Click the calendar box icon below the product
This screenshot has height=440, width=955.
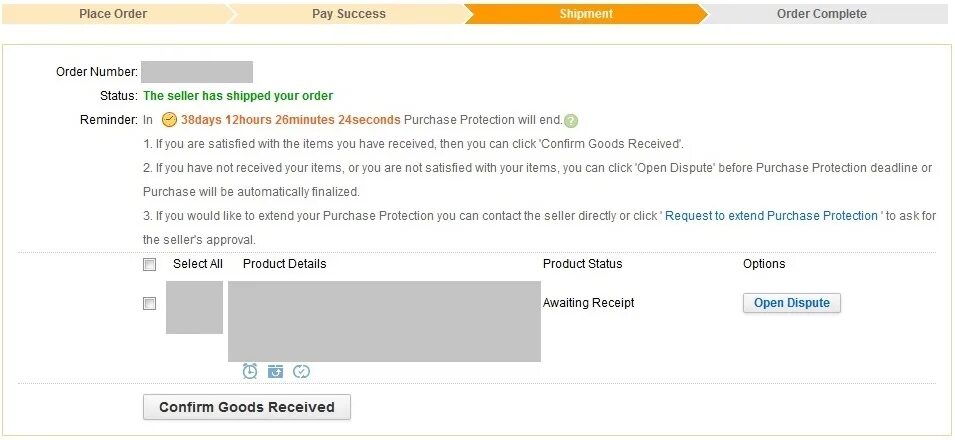pyautogui.click(x=276, y=371)
